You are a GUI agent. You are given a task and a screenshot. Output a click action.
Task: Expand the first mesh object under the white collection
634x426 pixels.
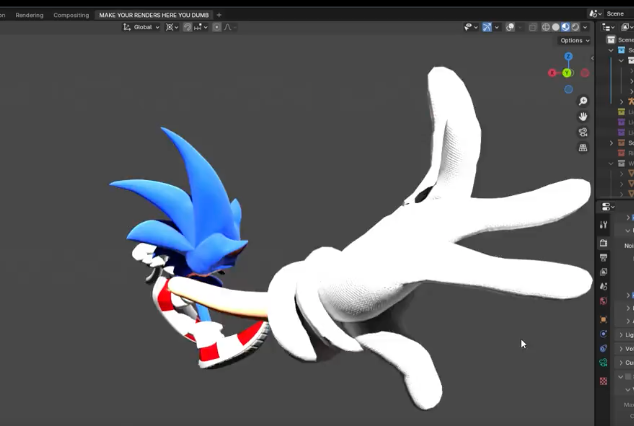tap(621, 174)
